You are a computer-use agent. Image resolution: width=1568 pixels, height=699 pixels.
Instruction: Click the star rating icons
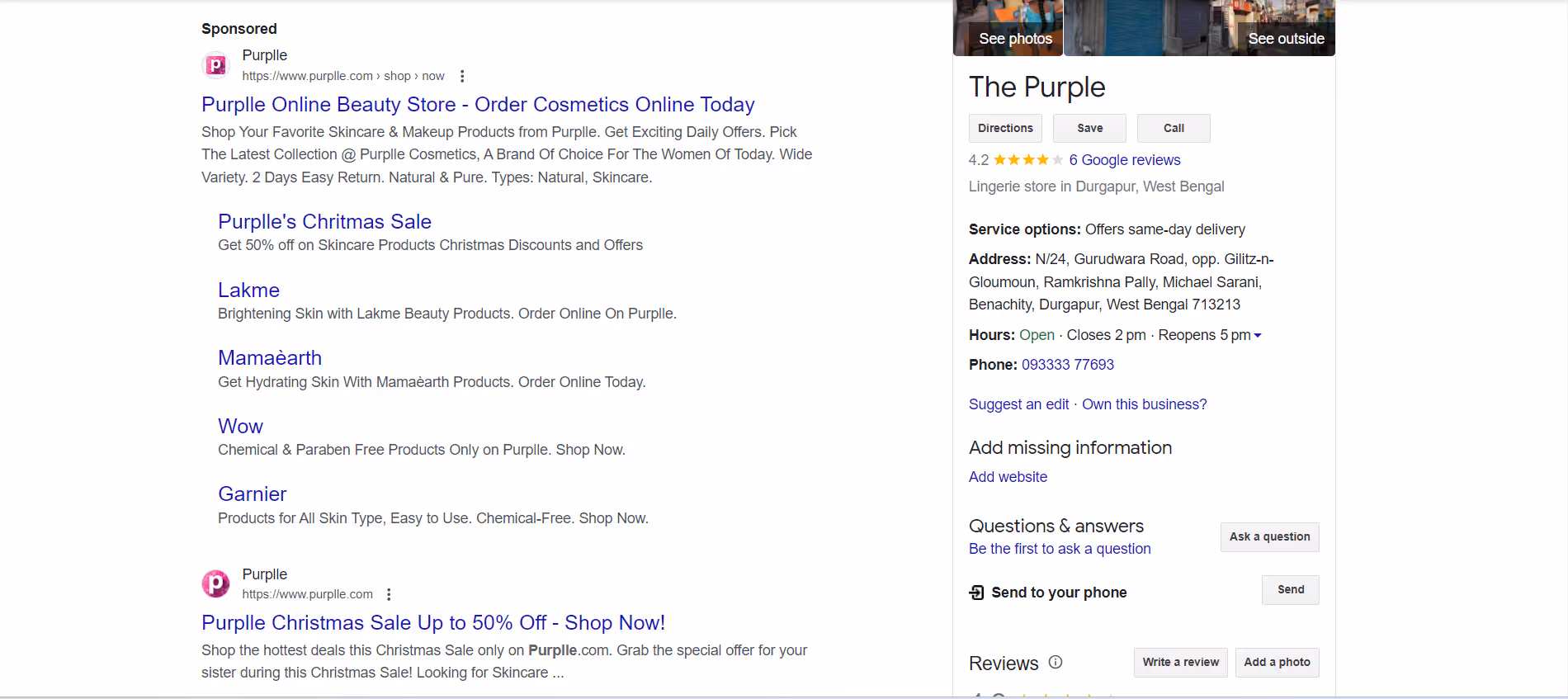point(1028,160)
